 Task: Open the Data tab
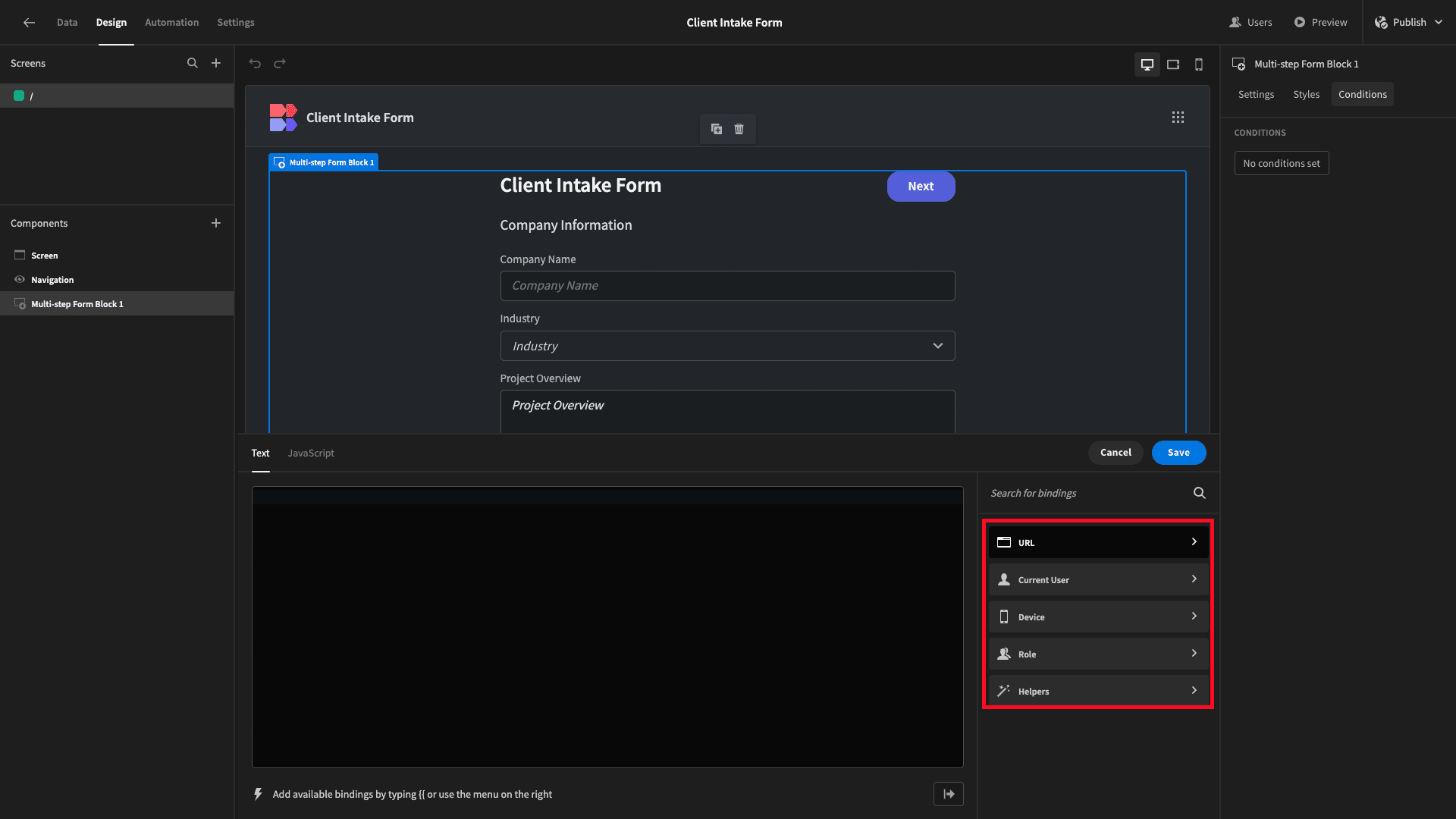click(67, 23)
